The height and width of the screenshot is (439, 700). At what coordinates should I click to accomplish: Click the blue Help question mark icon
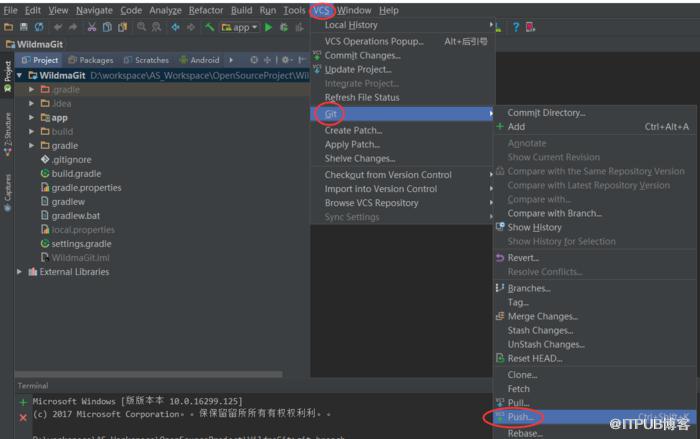(516, 27)
